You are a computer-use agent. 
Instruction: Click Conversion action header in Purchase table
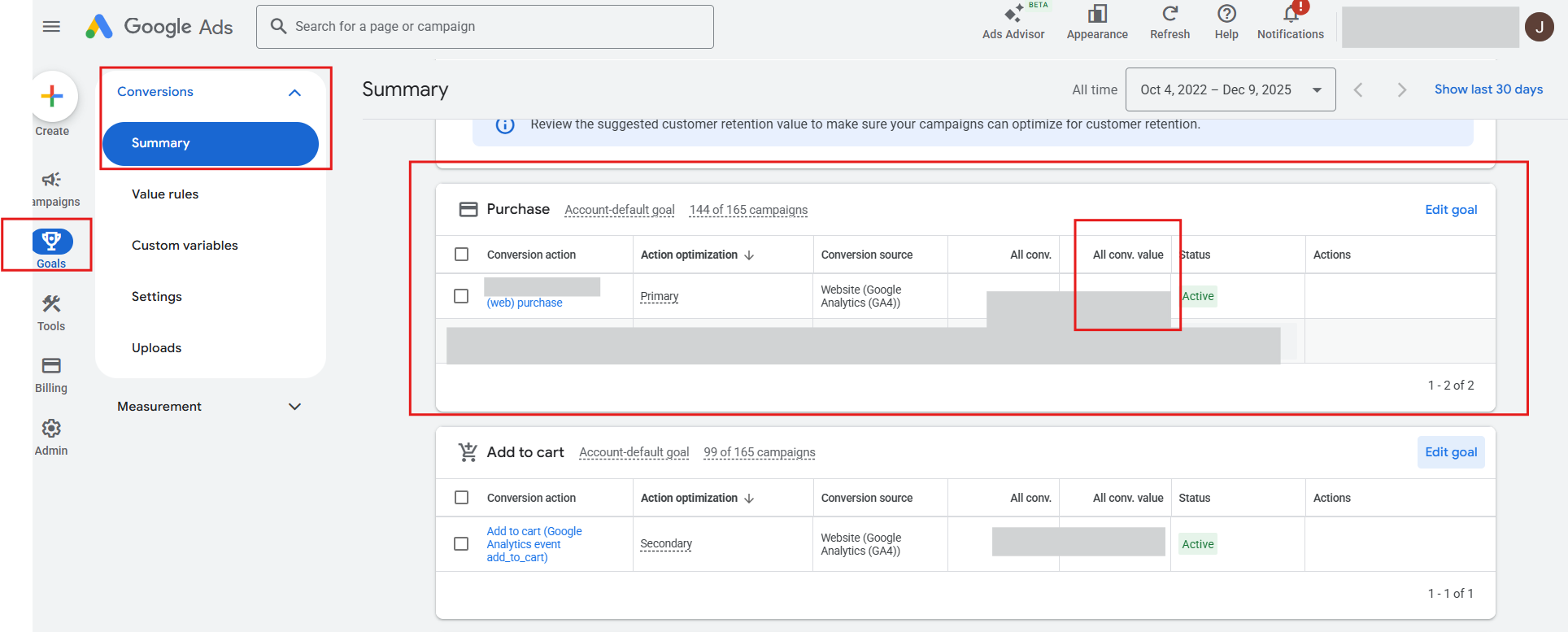(531, 255)
